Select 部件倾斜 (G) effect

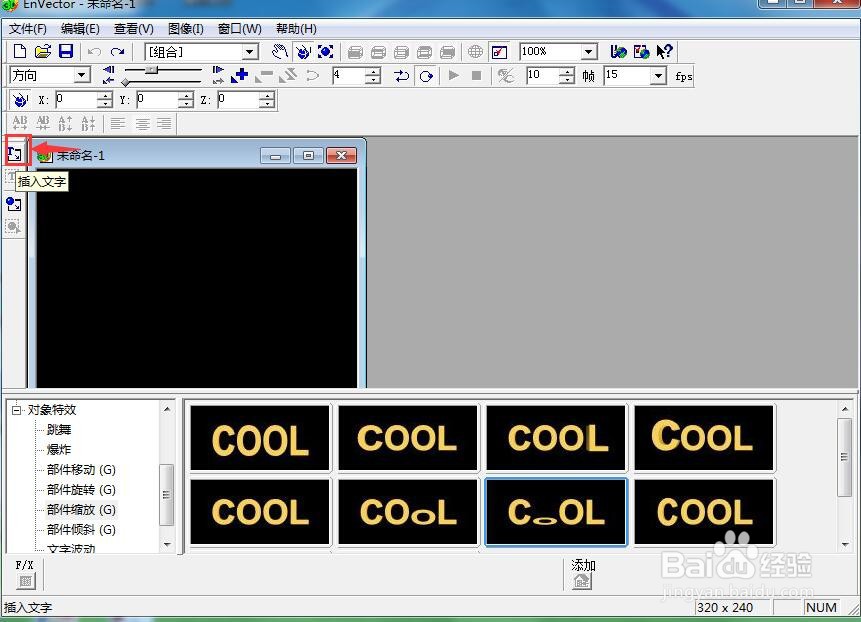[x=81, y=530]
